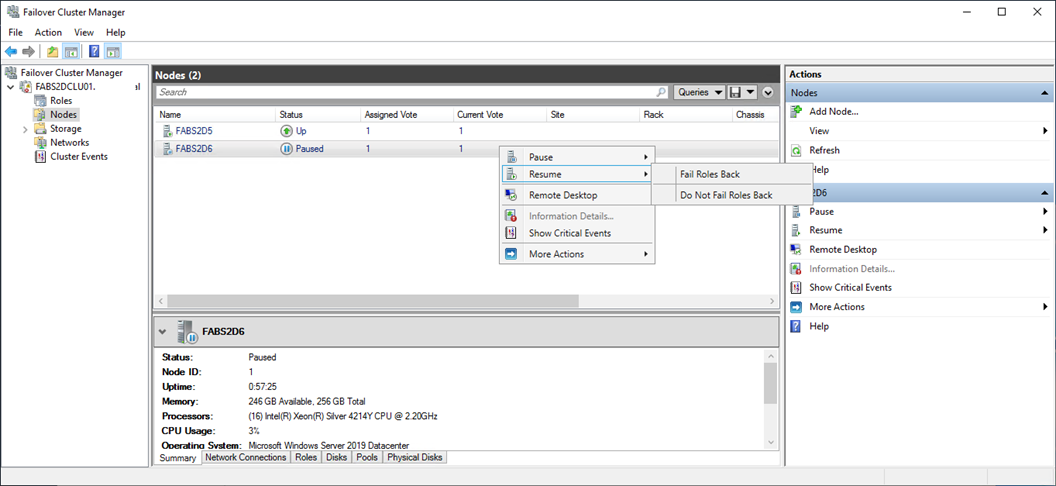
Task: Click the blue Help question-mark toolbar icon
Action: 94,52
